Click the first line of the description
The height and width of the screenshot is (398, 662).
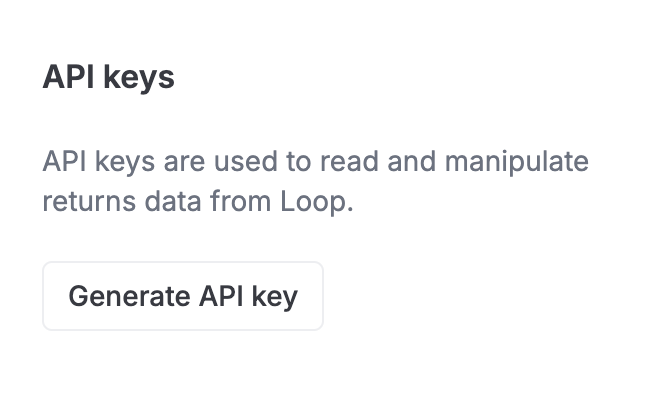point(315,162)
